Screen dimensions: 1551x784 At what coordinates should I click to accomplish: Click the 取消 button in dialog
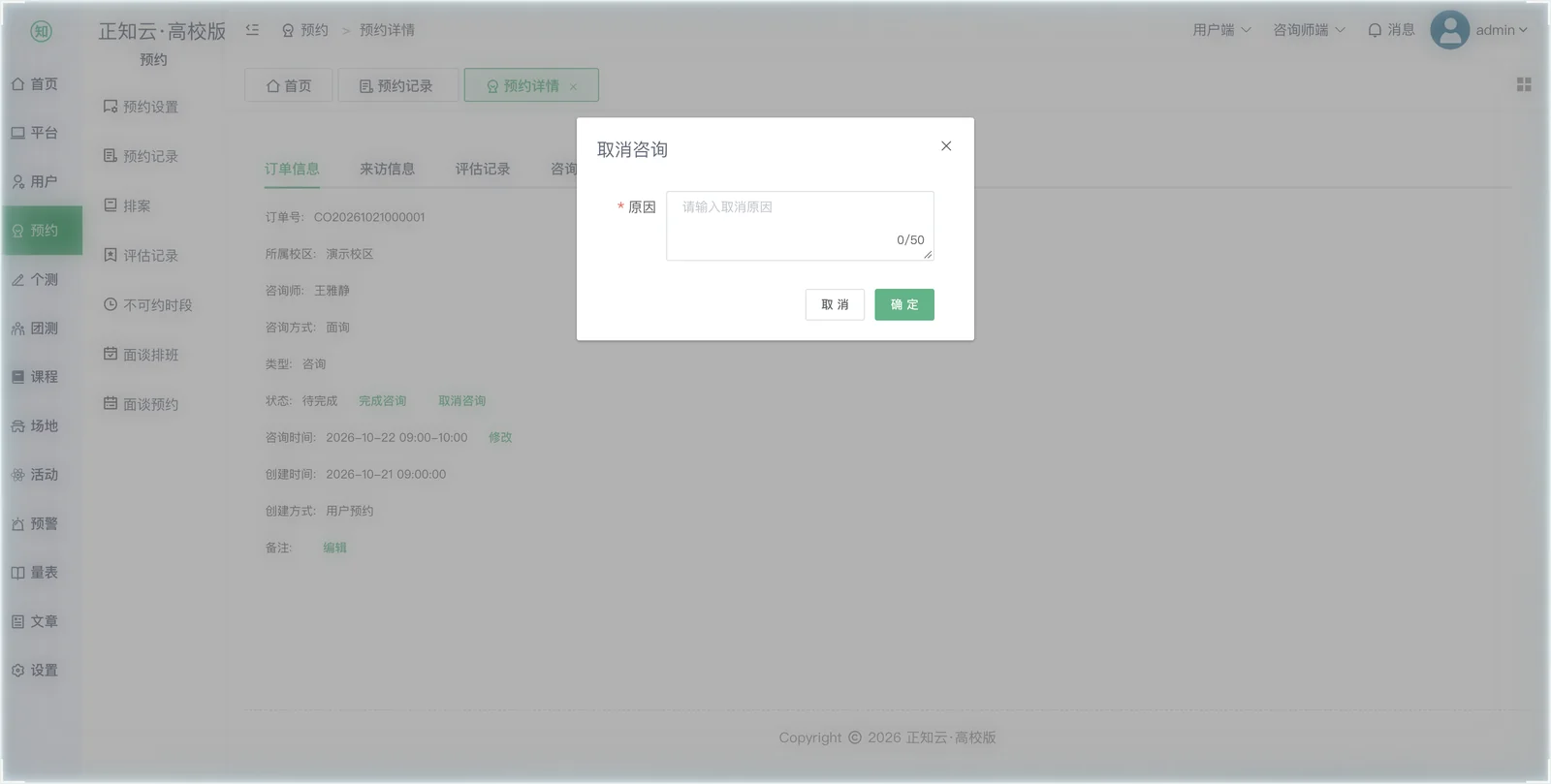tap(835, 304)
